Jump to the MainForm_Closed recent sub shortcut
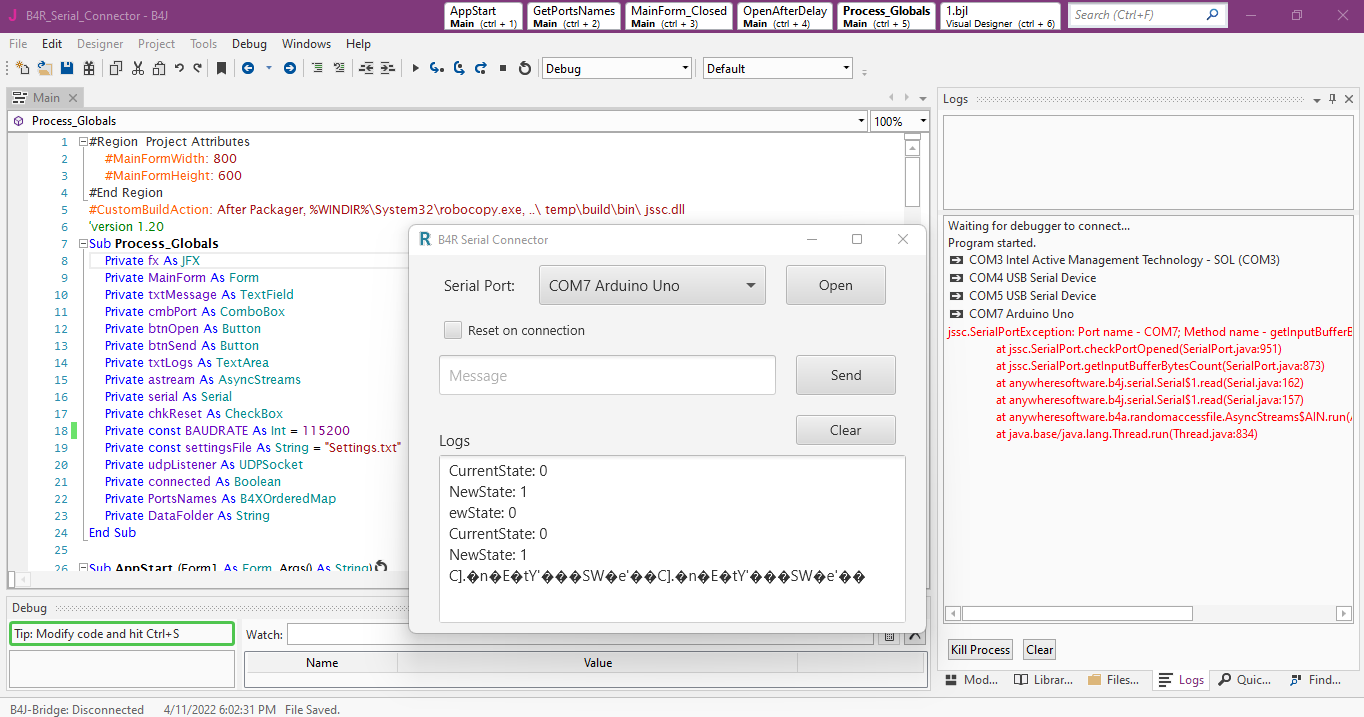 click(x=679, y=16)
